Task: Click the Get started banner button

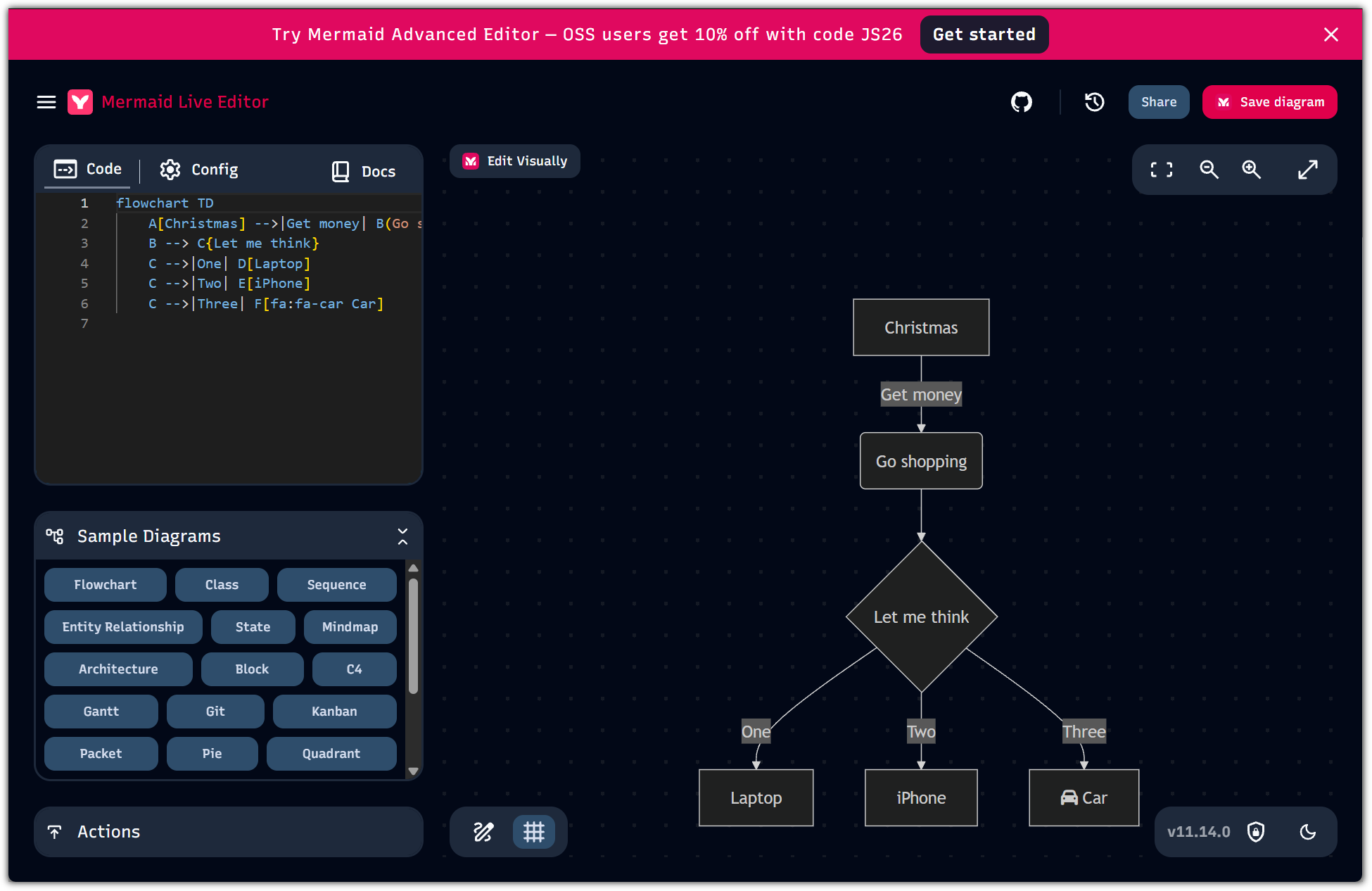Action: 984,34
